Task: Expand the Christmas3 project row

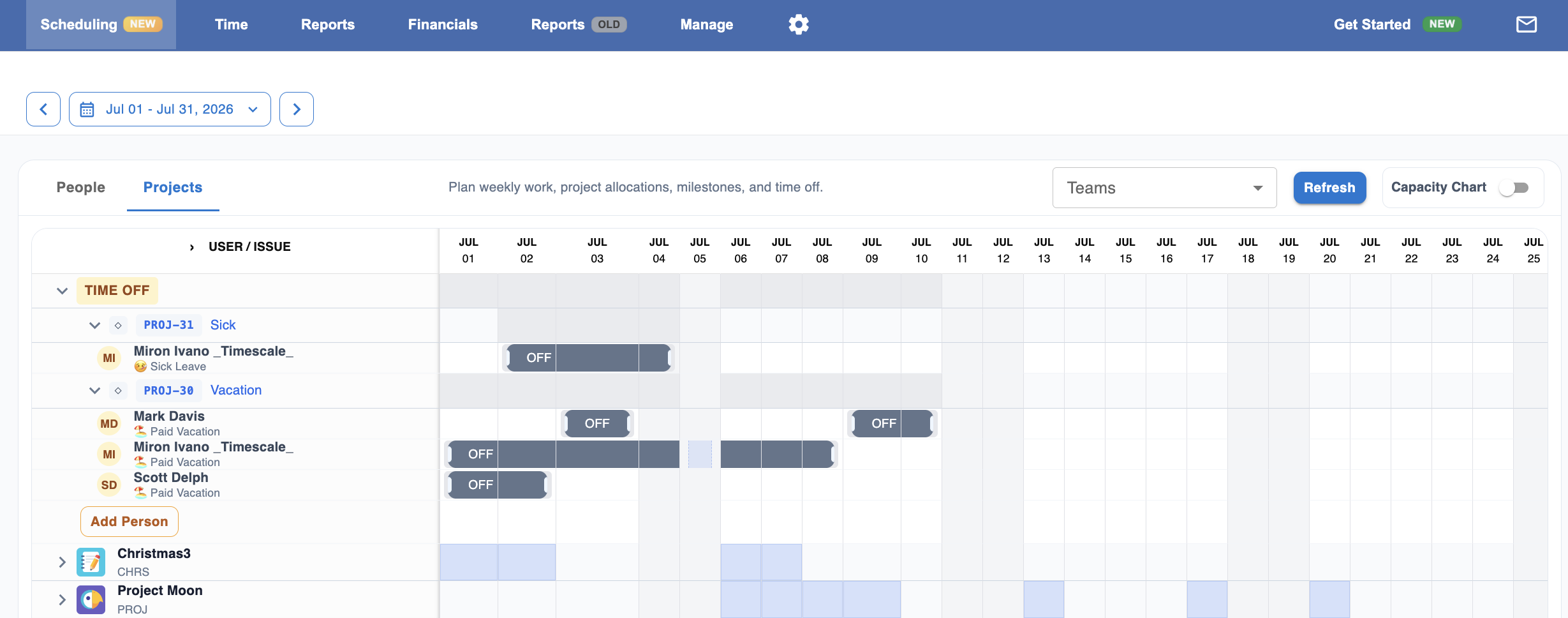Action: [62, 562]
